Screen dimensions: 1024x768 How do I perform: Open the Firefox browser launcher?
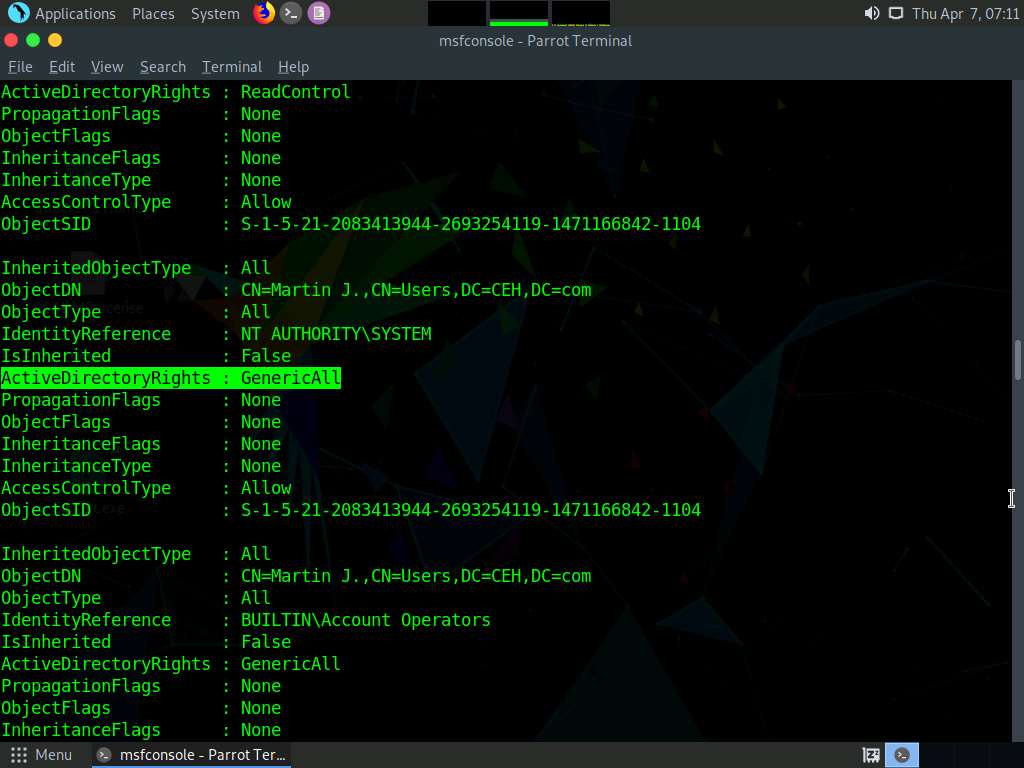pyautogui.click(x=264, y=13)
